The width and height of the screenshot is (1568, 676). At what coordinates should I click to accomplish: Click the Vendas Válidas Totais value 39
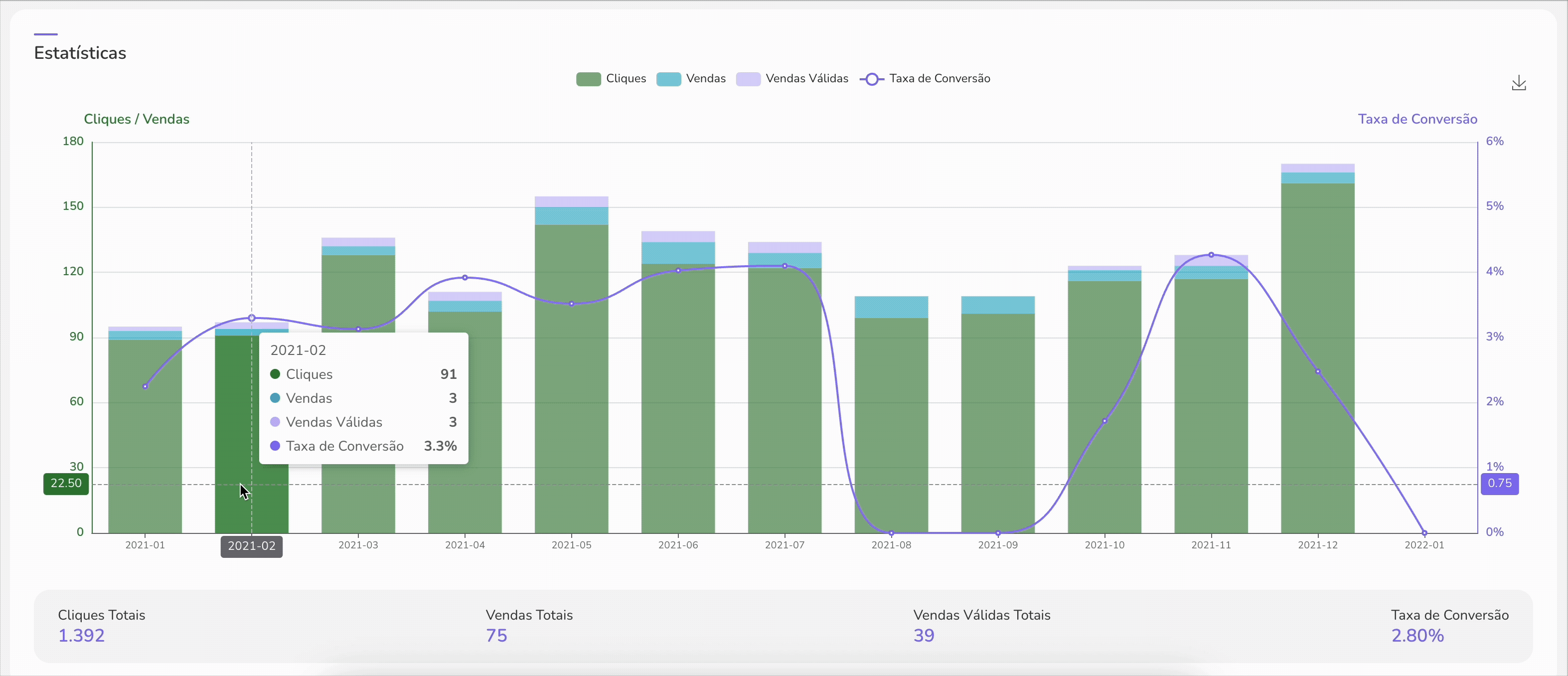point(924,635)
